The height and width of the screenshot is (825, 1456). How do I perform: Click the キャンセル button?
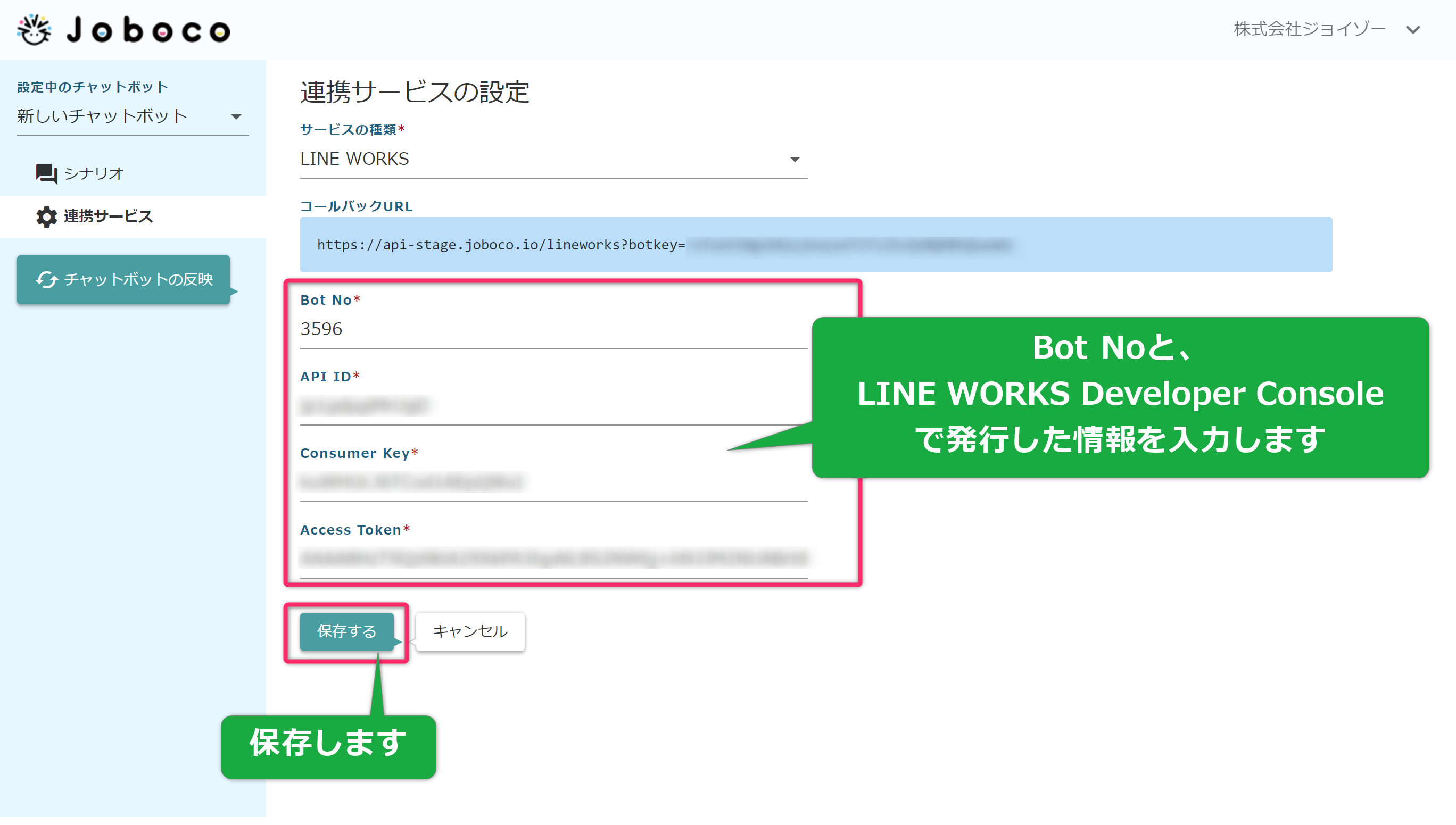point(470,631)
